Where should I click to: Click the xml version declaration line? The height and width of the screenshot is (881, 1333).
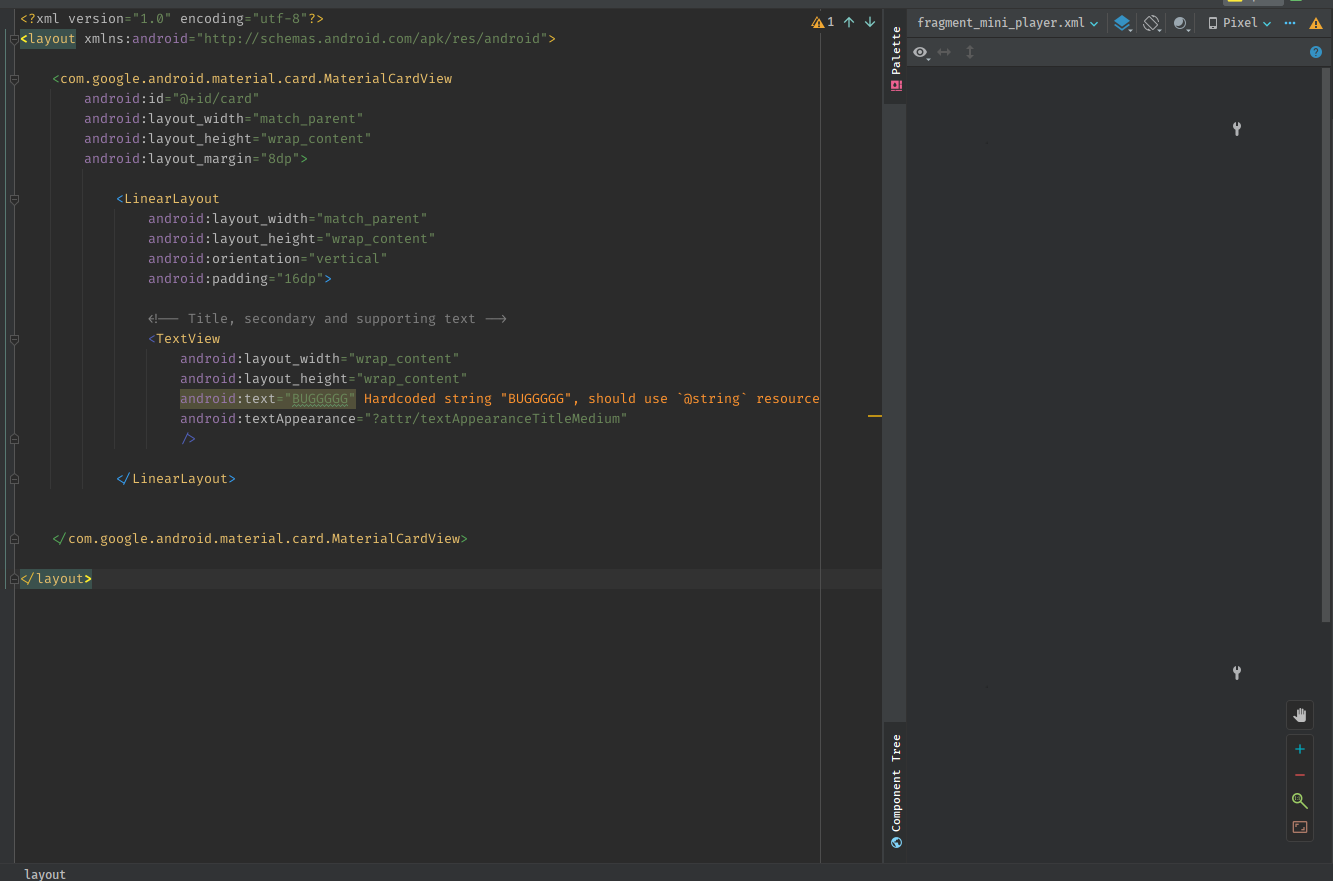172,19
